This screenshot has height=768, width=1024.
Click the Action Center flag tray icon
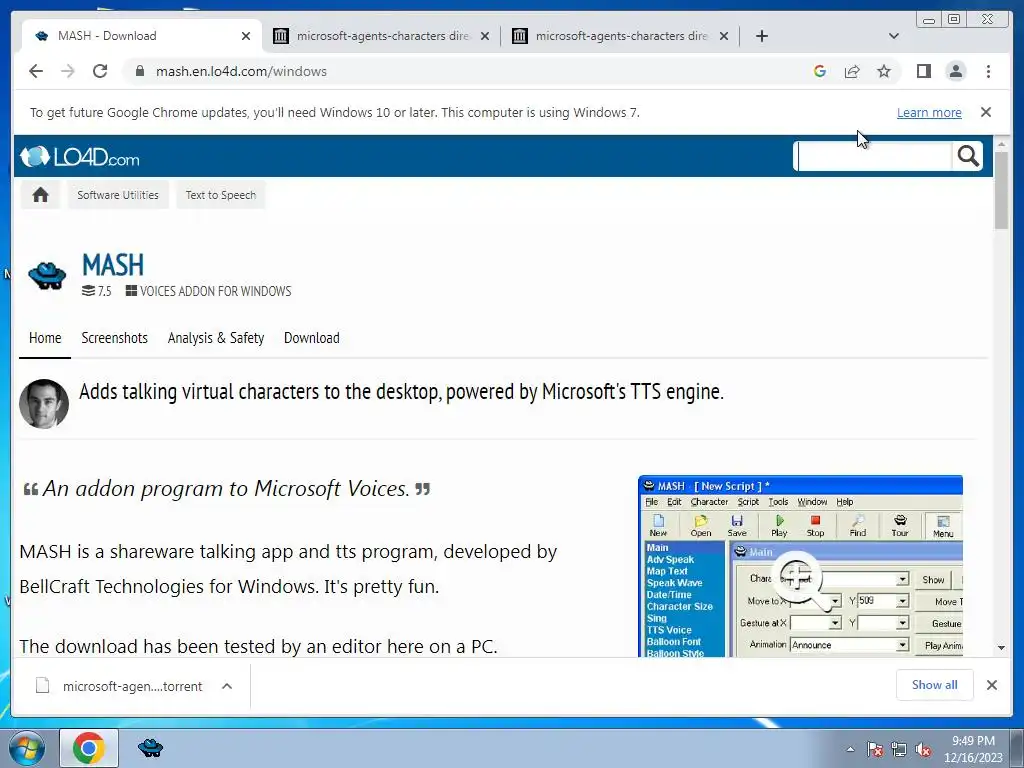click(x=875, y=750)
